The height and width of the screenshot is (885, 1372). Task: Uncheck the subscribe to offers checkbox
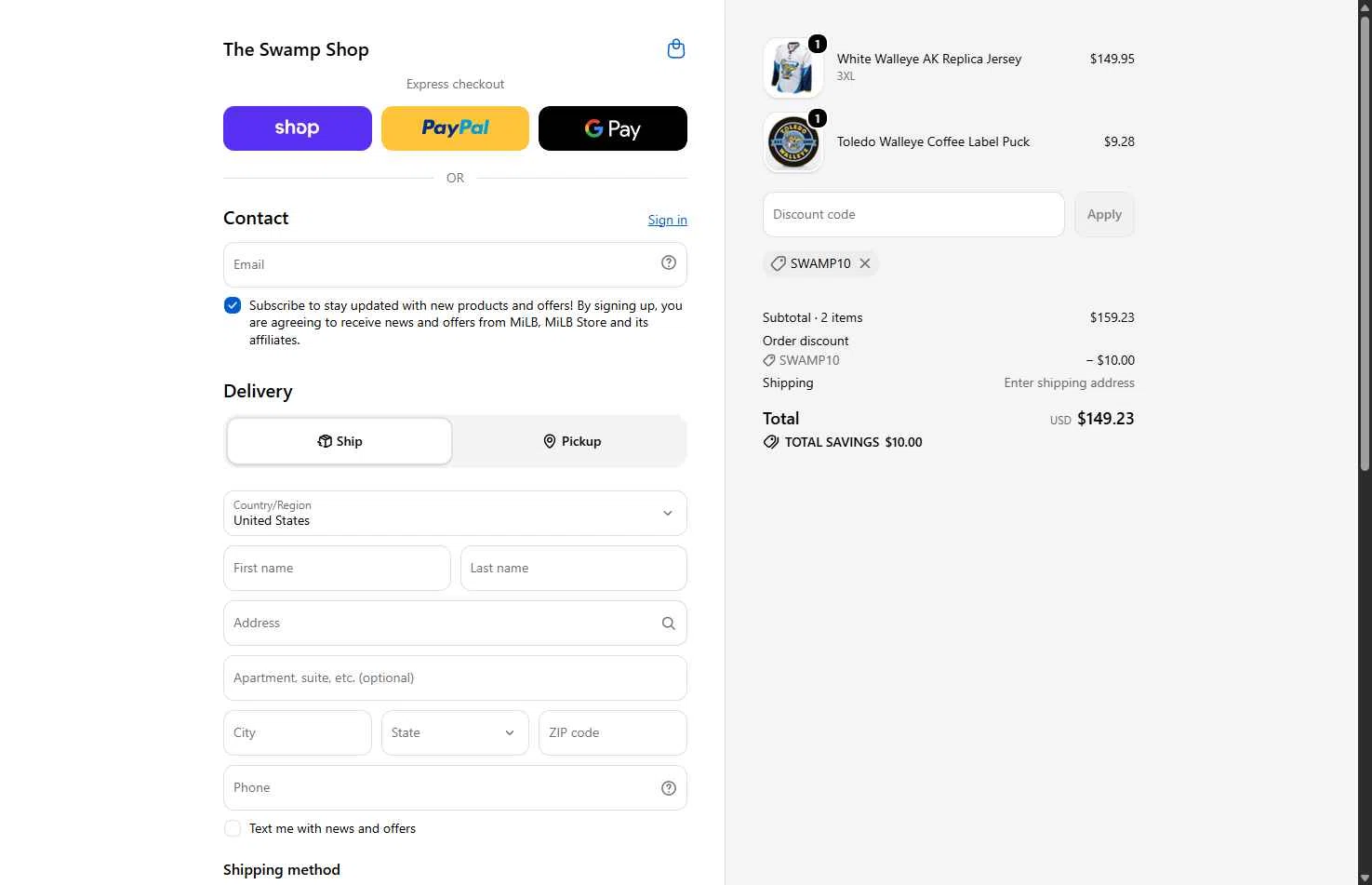pos(233,305)
